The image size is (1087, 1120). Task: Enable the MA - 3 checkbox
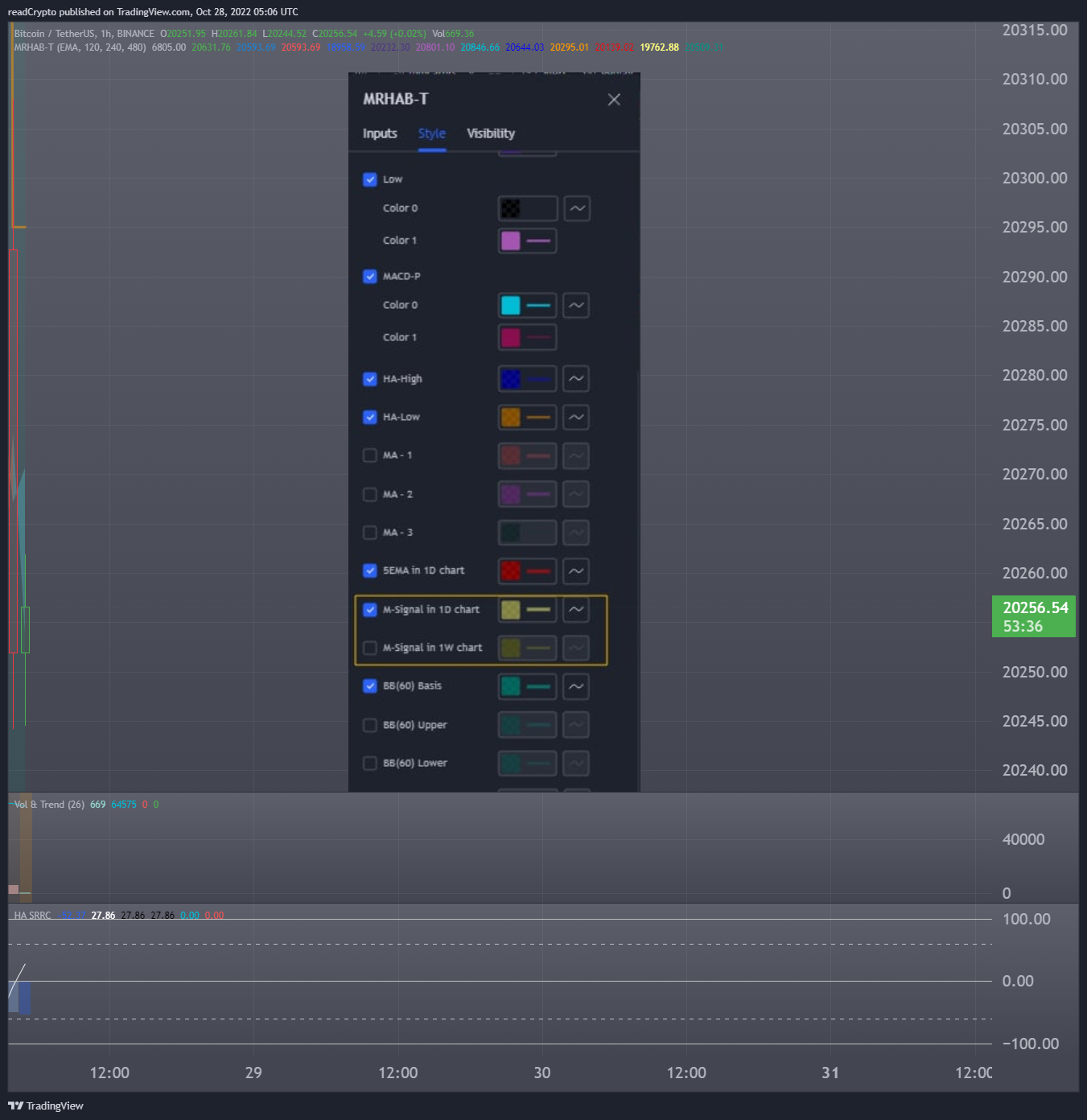[x=370, y=533]
